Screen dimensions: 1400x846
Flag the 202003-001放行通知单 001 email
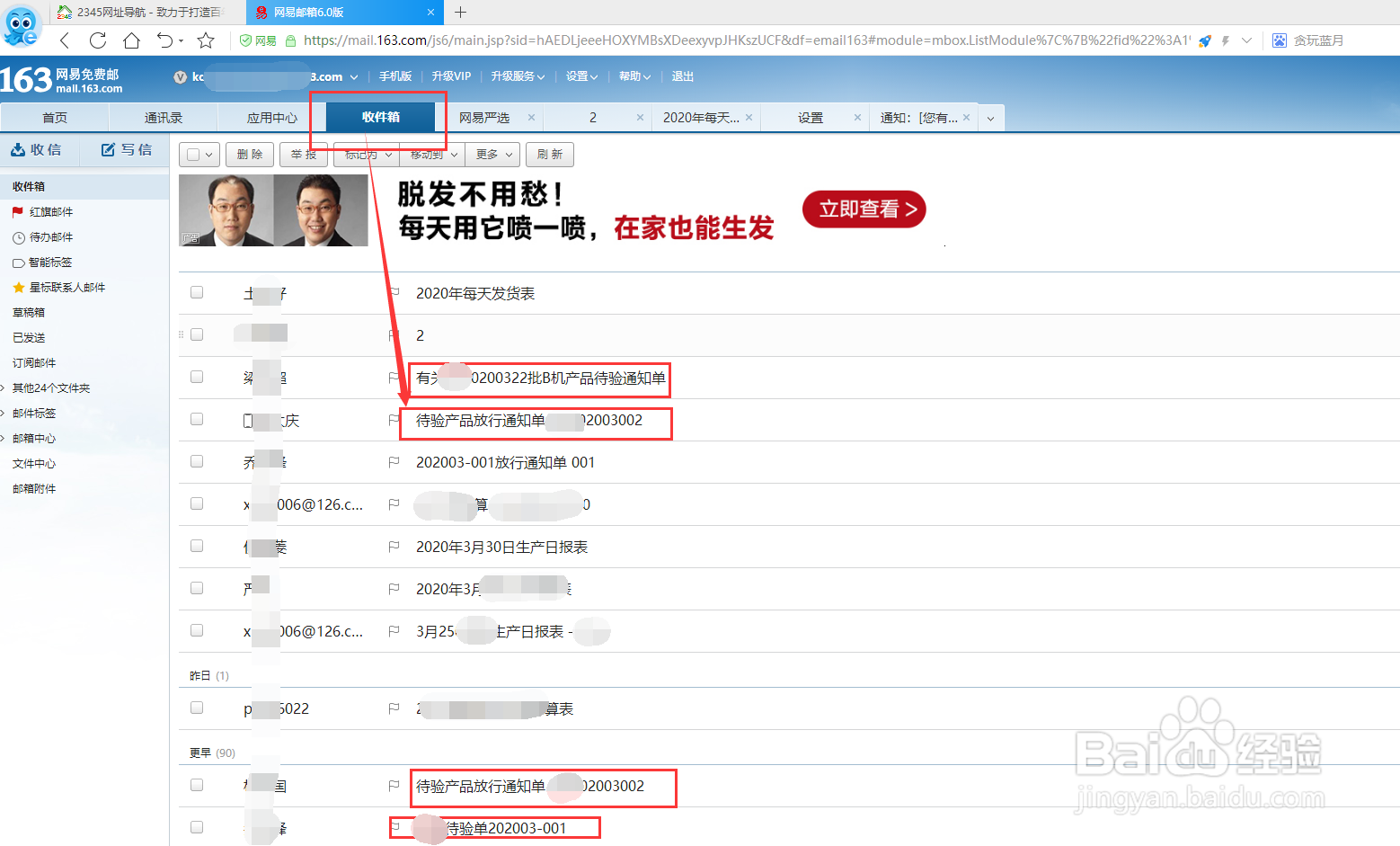point(394,462)
